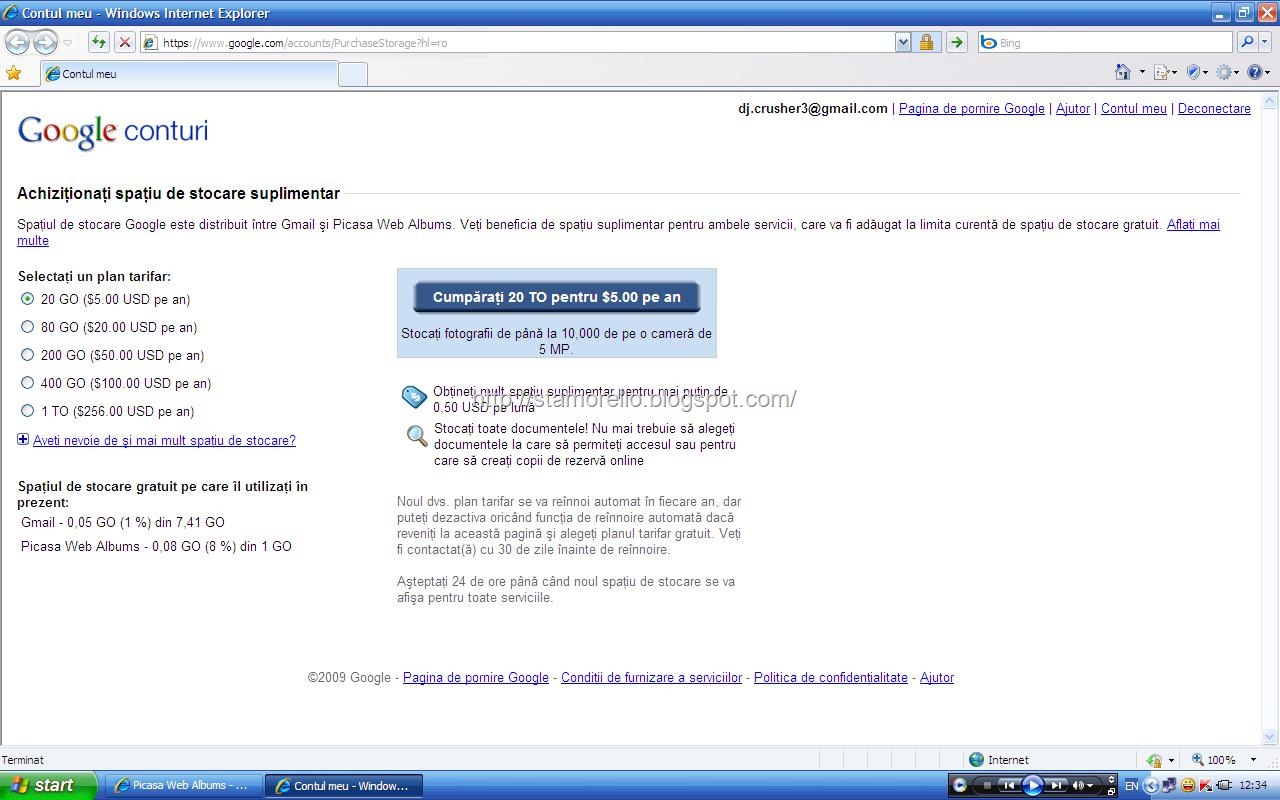Click the Refresh page icon
Screen dimensions: 1280x800
tap(98, 42)
